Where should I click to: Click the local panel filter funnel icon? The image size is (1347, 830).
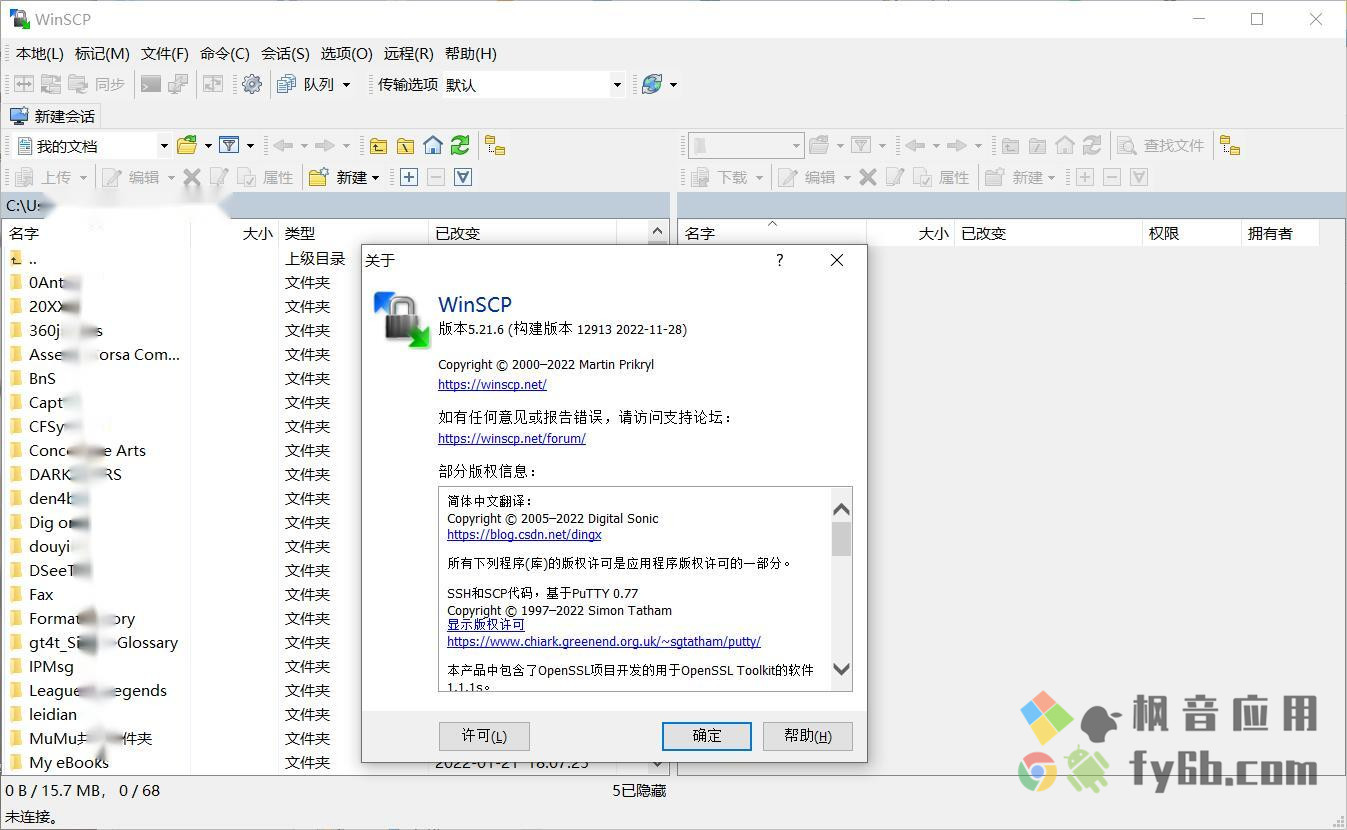pyautogui.click(x=229, y=146)
